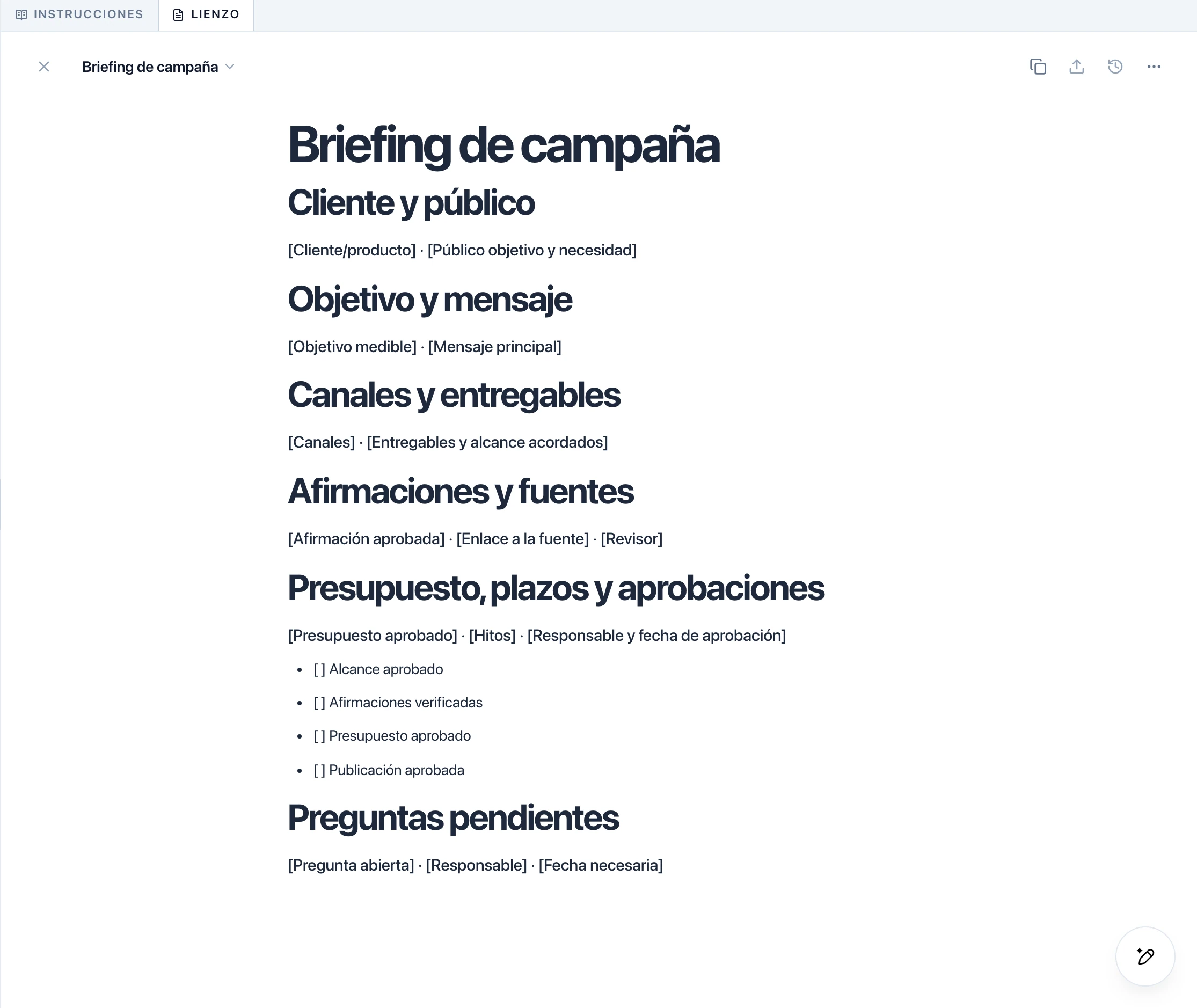Screen dimensions: 1197x1008
Task: Copy canvas content with the copy icon
Action: [x=1038, y=67]
